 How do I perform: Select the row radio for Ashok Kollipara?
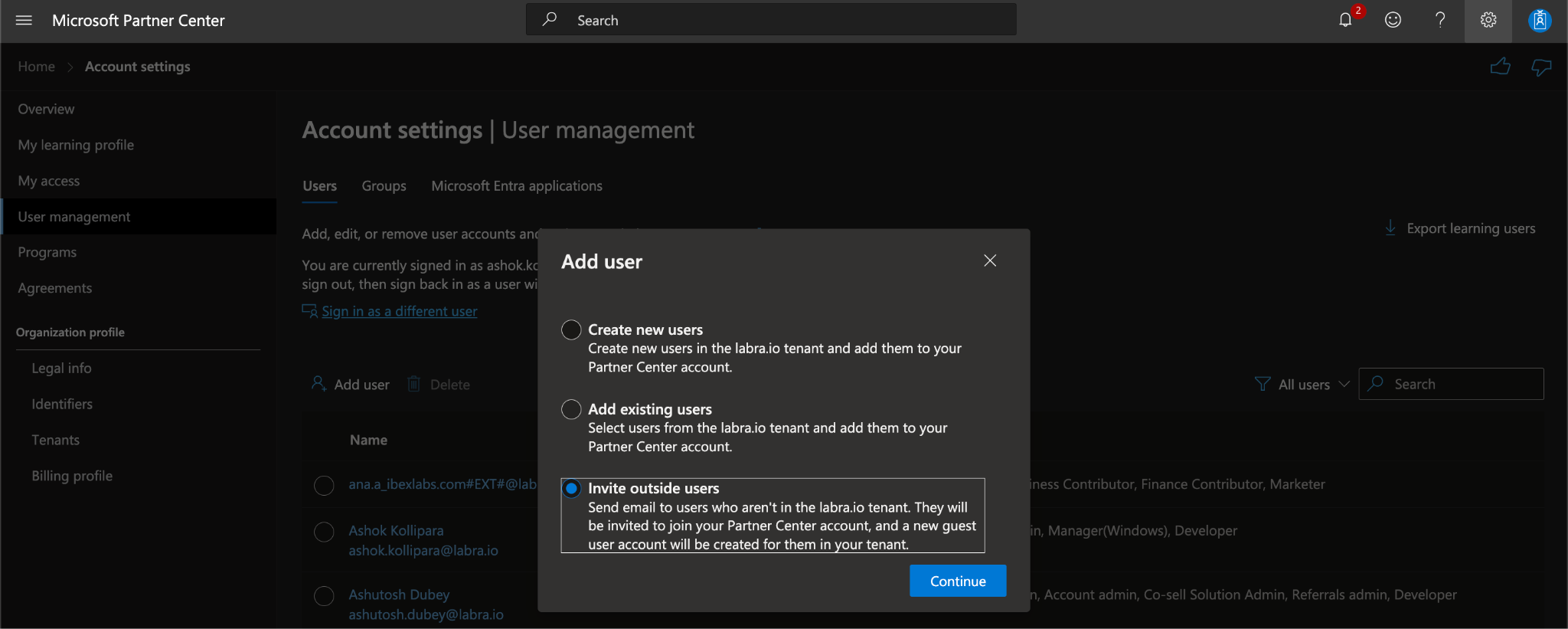coord(324,532)
